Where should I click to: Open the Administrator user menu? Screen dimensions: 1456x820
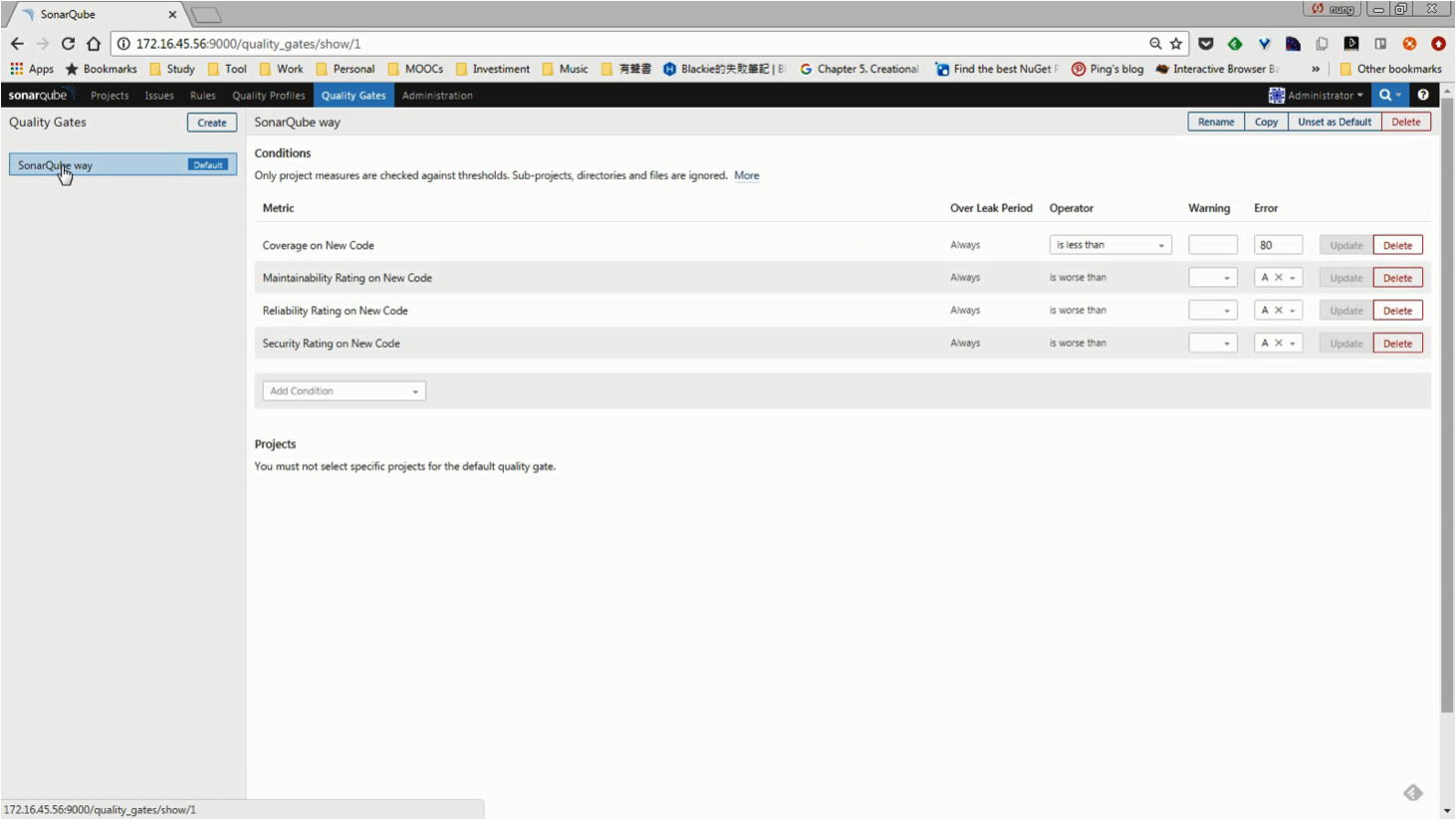(1316, 96)
